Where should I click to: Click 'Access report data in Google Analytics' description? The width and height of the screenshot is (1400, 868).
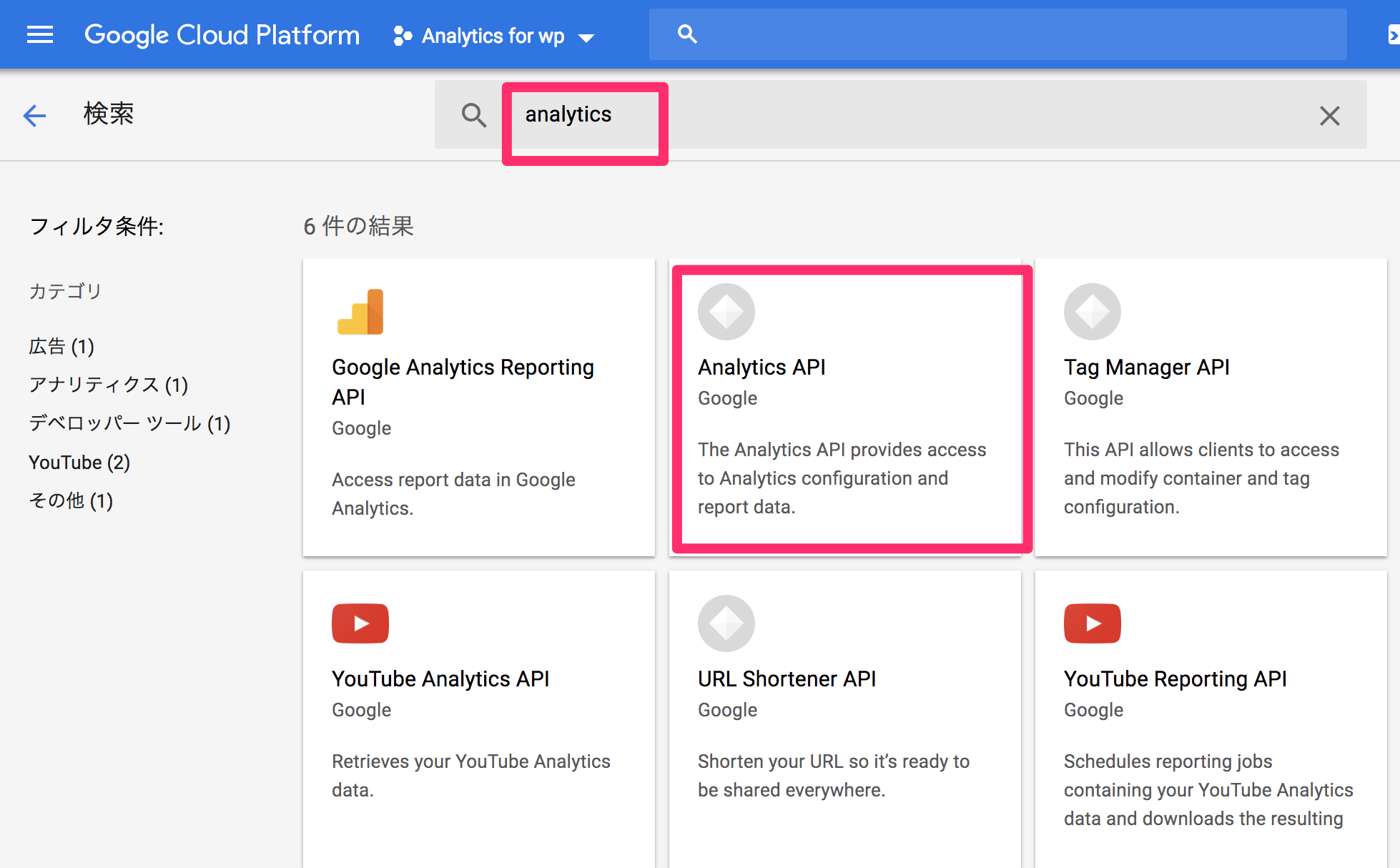pos(453,494)
